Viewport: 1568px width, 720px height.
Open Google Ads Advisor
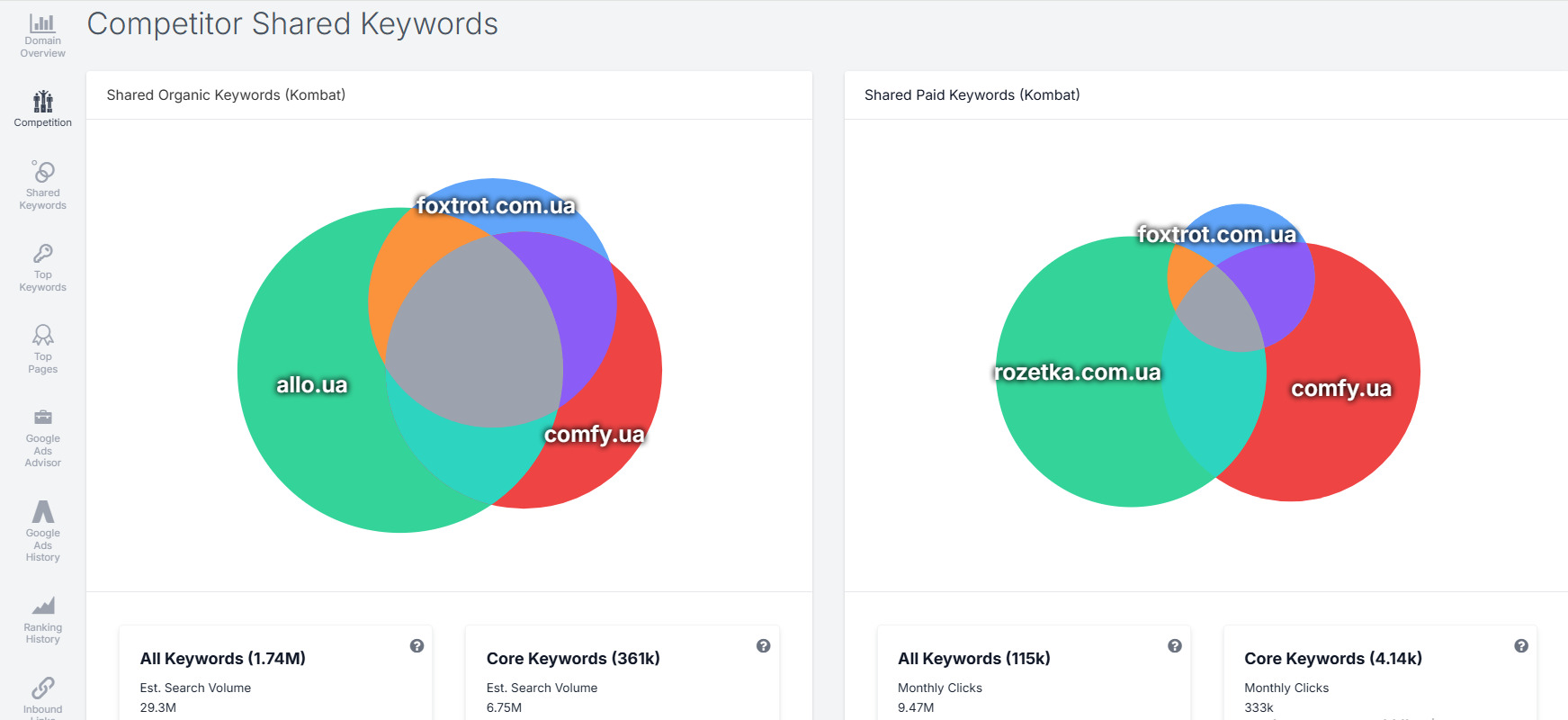coord(42,437)
